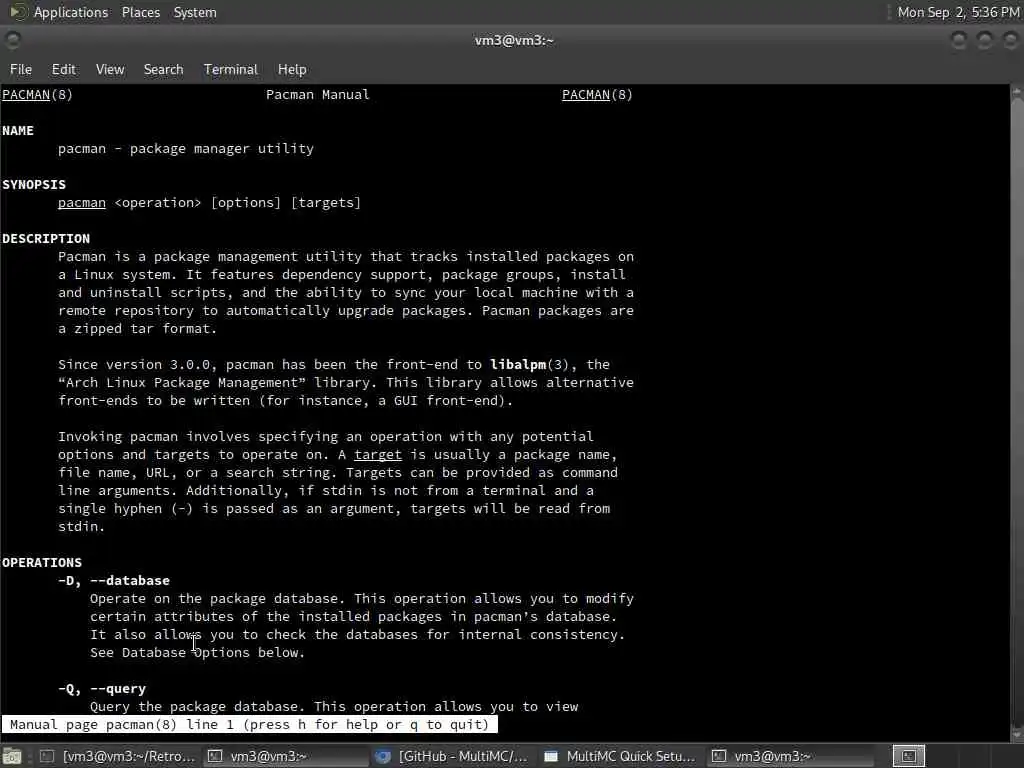Click the terminal vertical scrollbar
The width and height of the screenshot is (1024, 768).
tap(1017, 413)
